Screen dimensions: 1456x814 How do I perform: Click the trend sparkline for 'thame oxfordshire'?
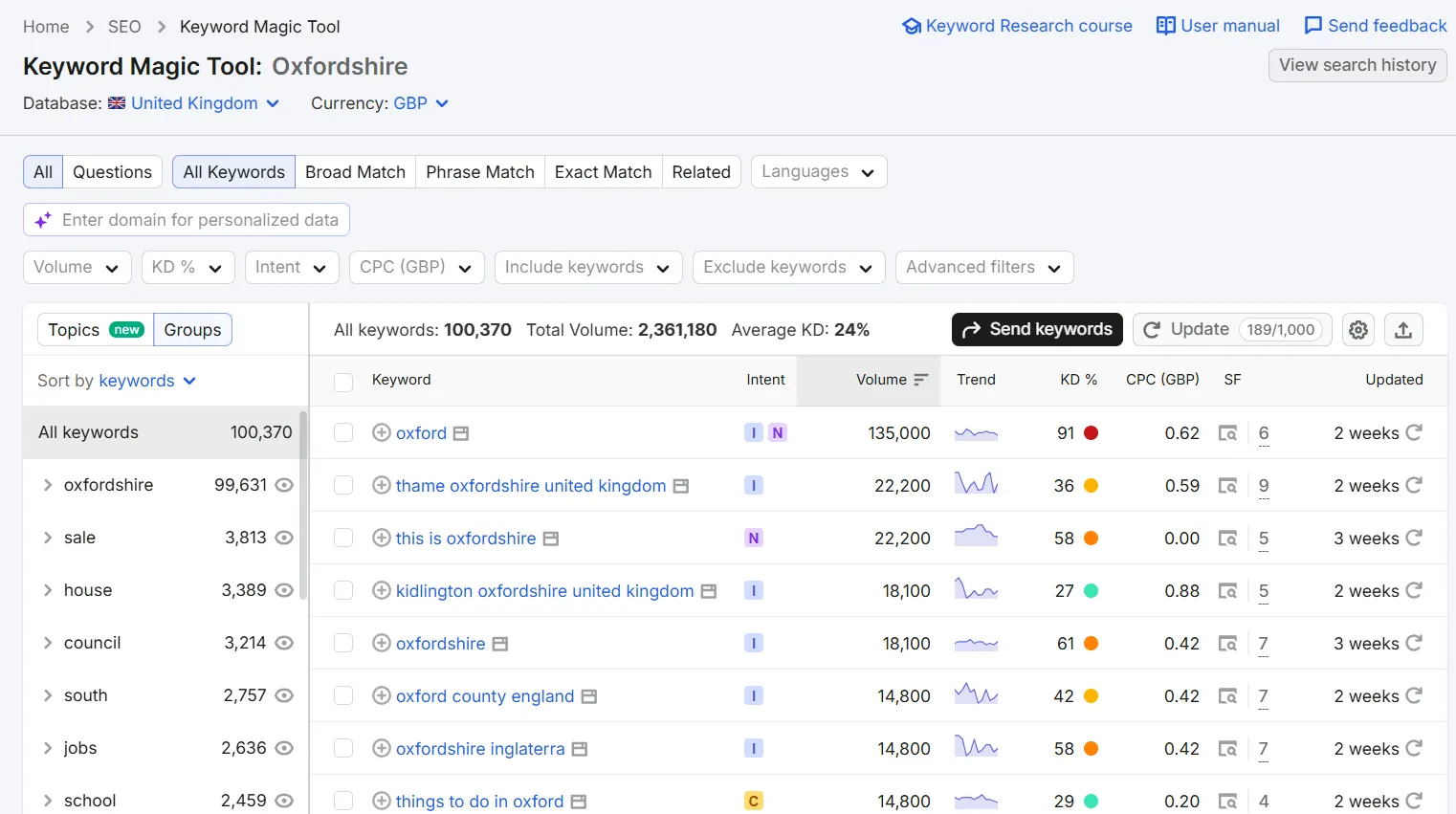[x=976, y=484]
